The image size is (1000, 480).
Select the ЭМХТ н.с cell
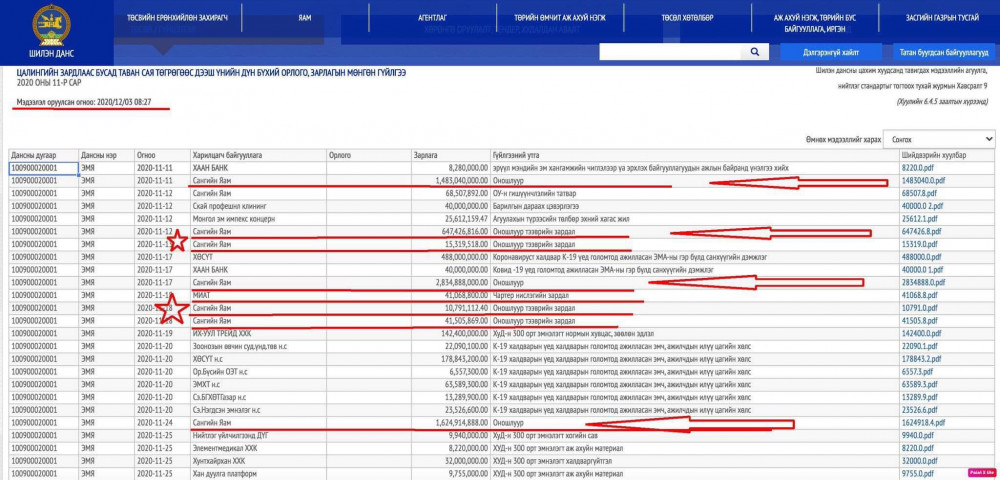pos(258,384)
